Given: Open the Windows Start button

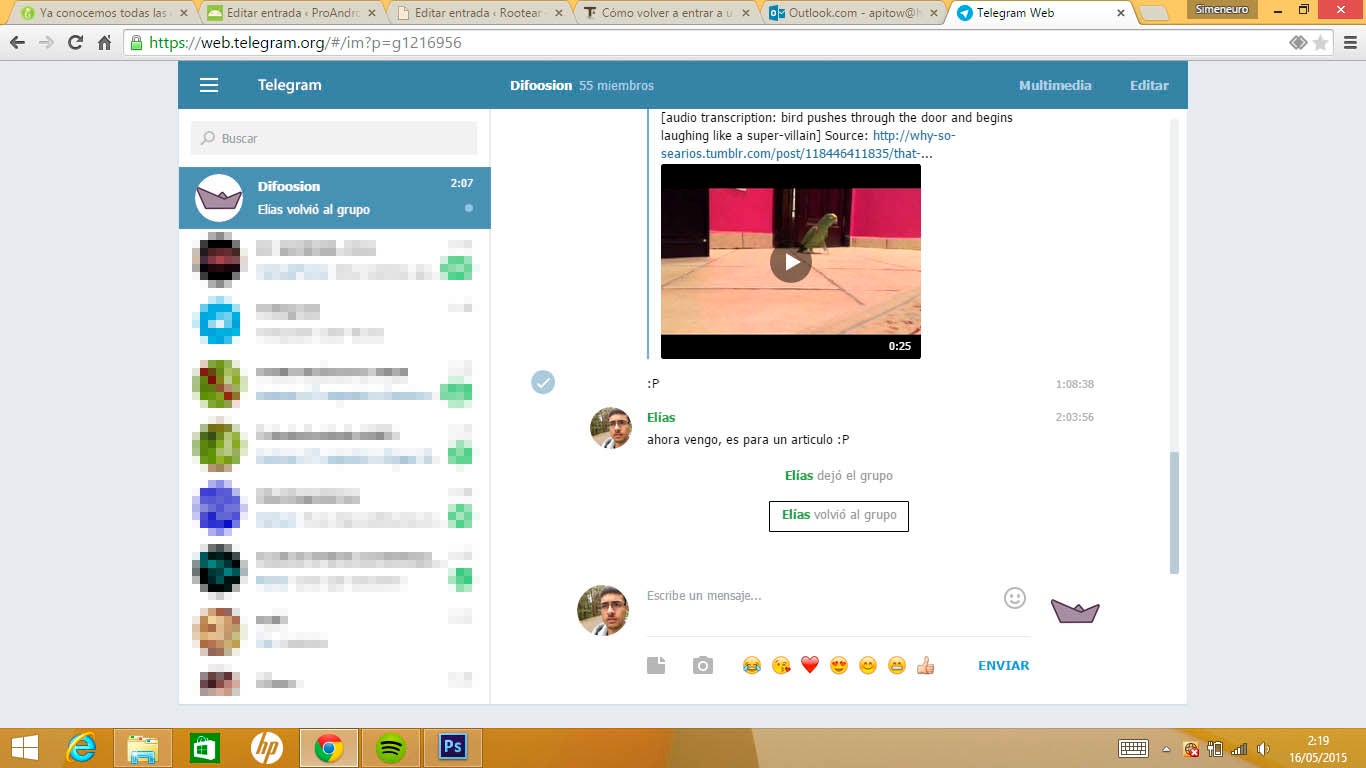Looking at the screenshot, I should coord(24,748).
